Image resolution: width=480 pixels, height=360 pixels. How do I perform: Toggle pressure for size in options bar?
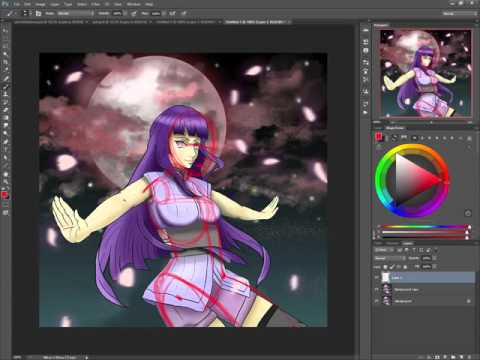coord(183,13)
